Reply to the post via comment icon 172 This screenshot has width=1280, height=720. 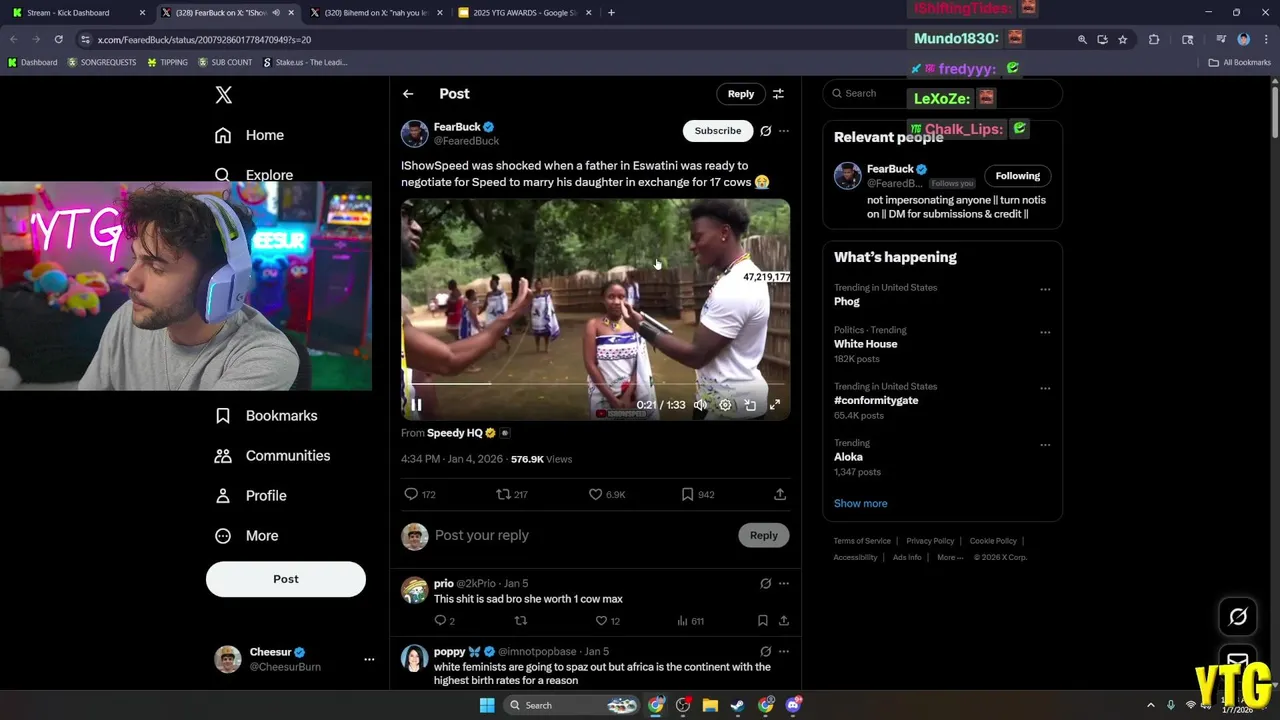[x=419, y=494]
